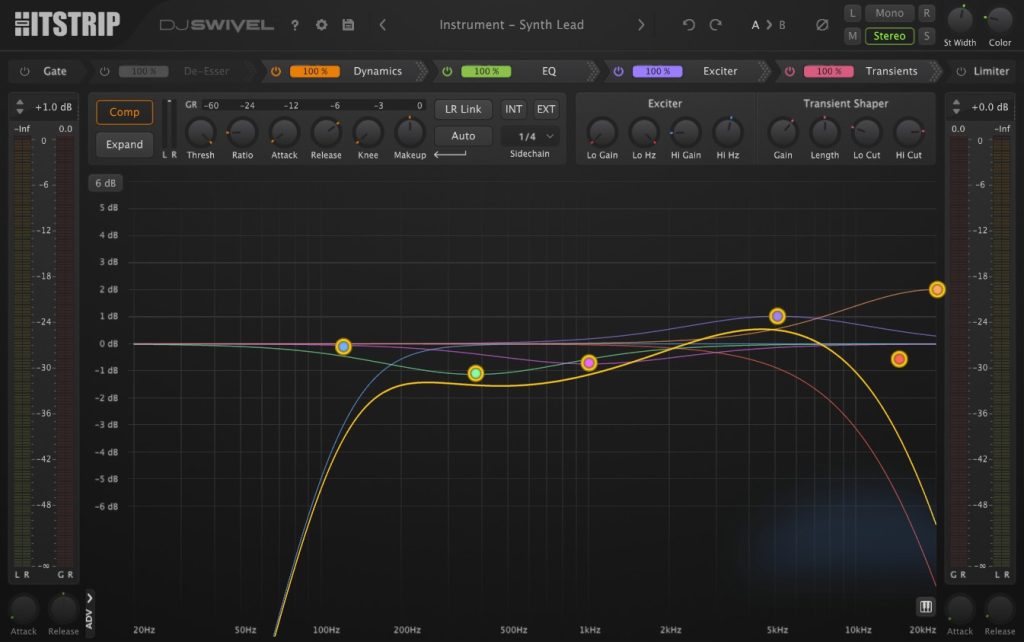Open help via the question mark icon
The height and width of the screenshot is (642, 1024).
(x=295, y=25)
